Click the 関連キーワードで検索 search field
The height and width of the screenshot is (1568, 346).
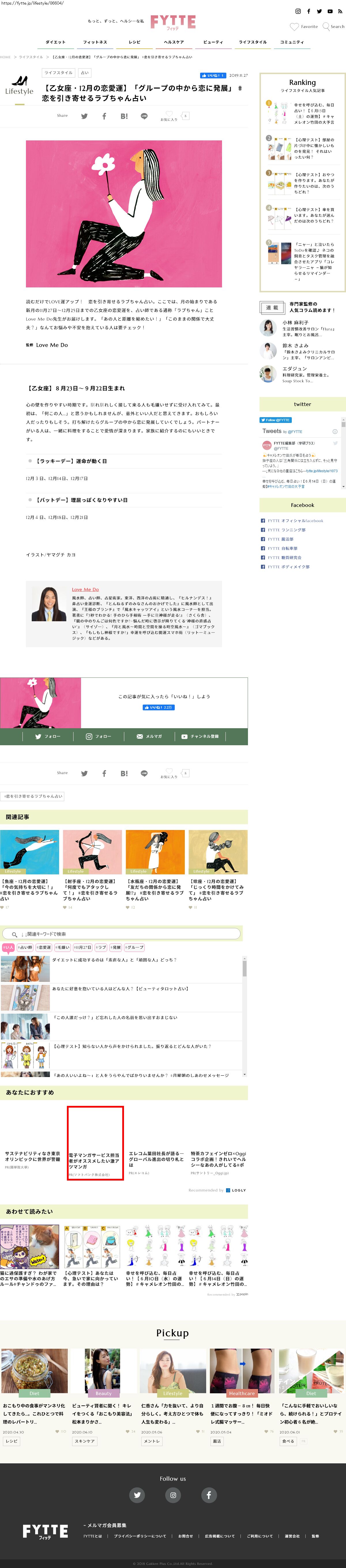click(x=121, y=934)
